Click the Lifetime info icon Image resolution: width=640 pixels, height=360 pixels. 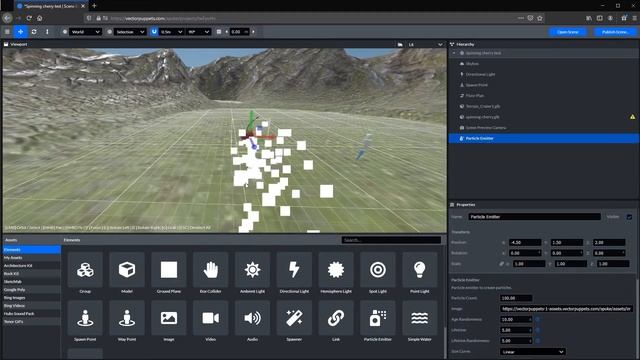pyautogui.click(x=538, y=330)
